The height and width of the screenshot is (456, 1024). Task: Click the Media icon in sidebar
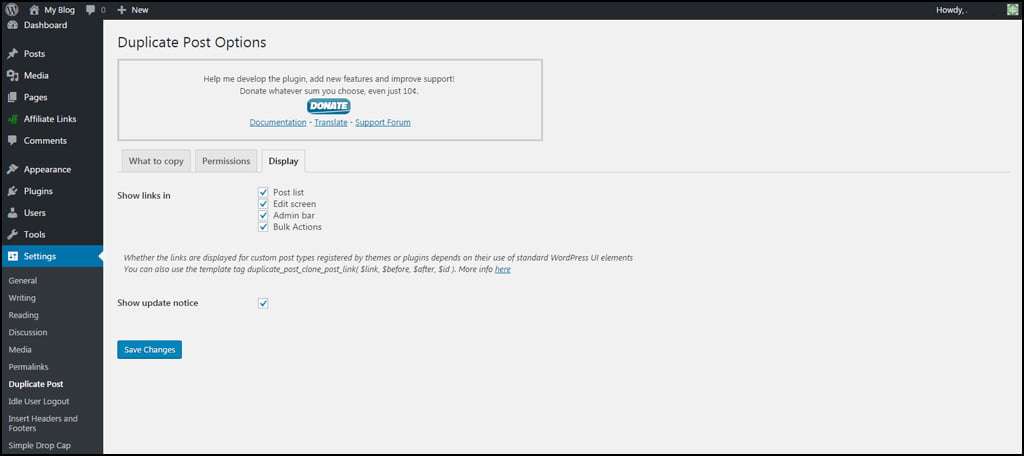coord(12,76)
